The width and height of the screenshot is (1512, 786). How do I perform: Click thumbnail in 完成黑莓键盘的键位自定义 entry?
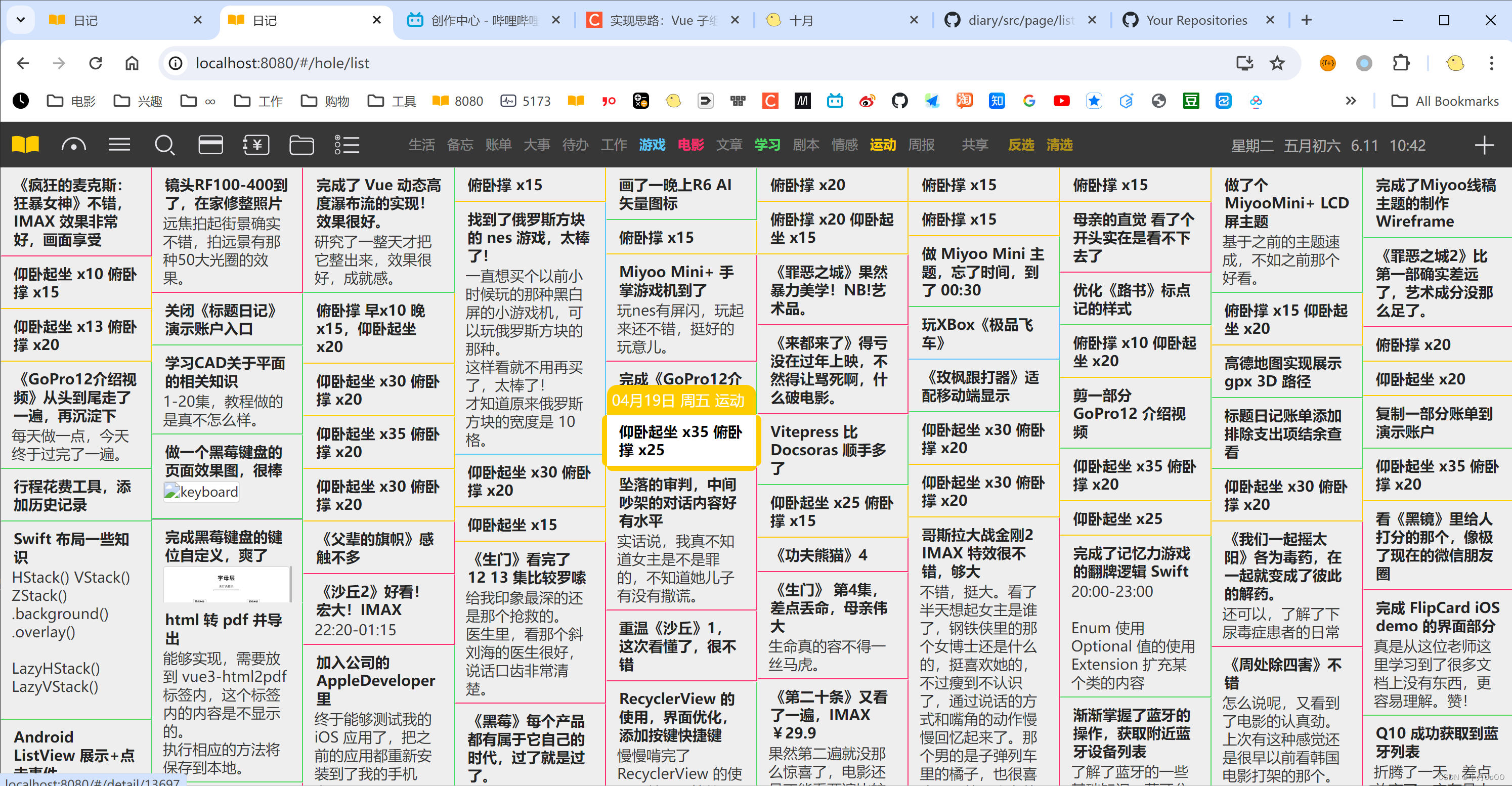click(x=227, y=584)
